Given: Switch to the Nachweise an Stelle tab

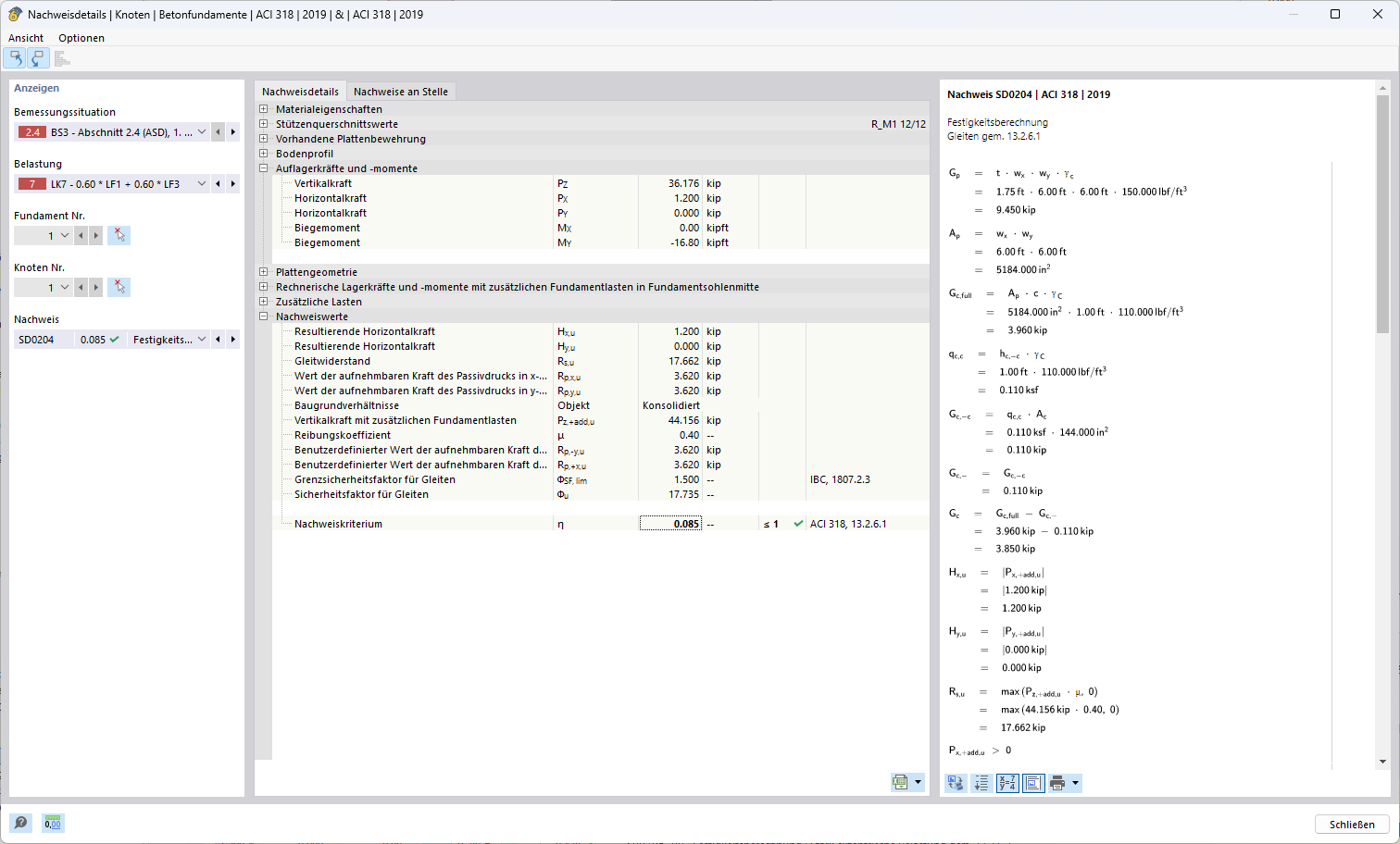Looking at the screenshot, I should (400, 91).
